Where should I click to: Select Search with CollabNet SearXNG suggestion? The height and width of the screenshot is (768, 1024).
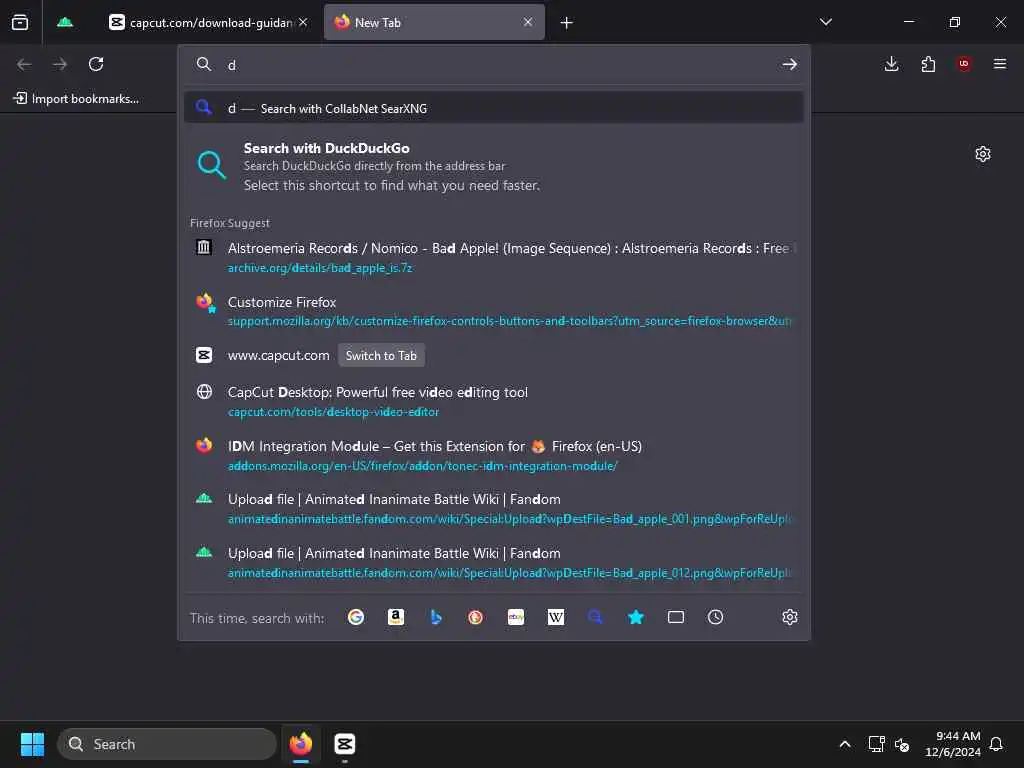pyautogui.click(x=494, y=108)
